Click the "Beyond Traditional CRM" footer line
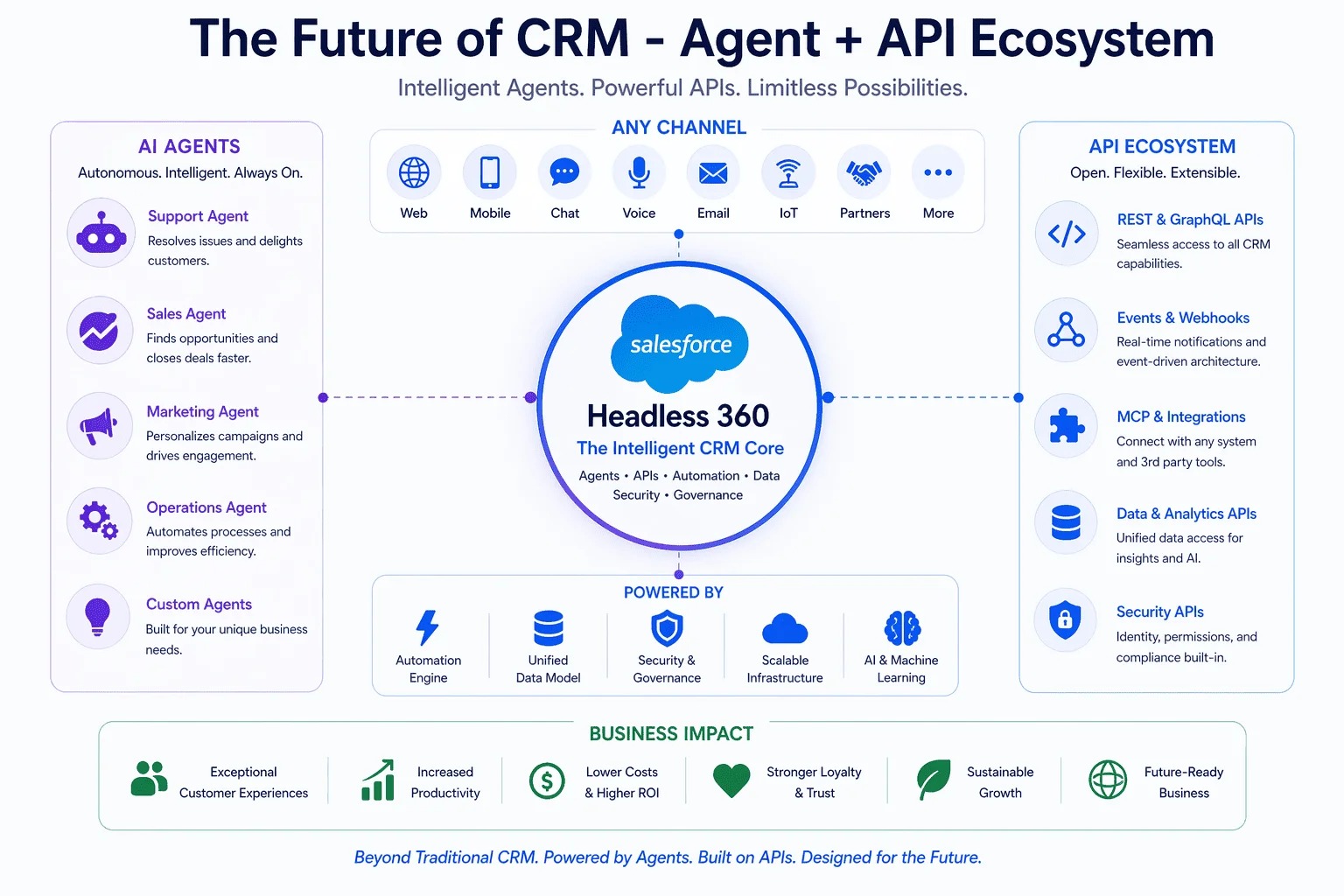Image resolution: width=1344 pixels, height=896 pixels. tap(668, 857)
